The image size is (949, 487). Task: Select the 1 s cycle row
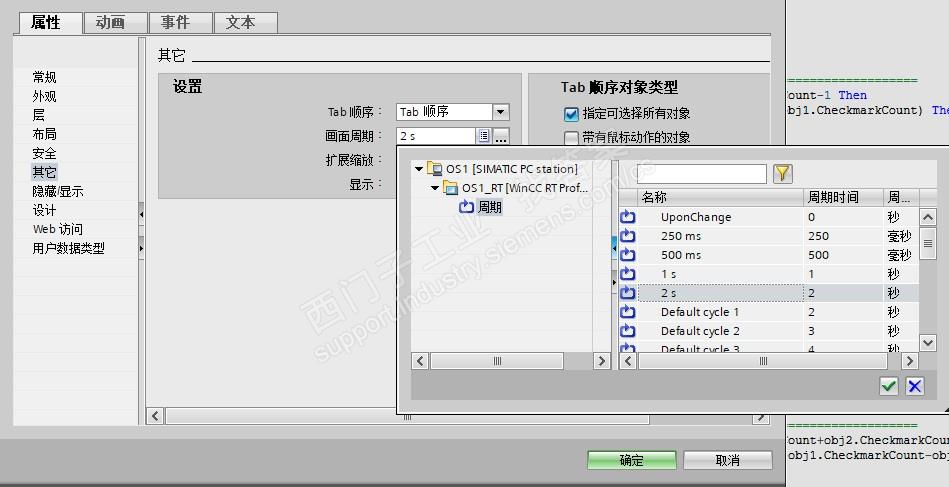769,274
